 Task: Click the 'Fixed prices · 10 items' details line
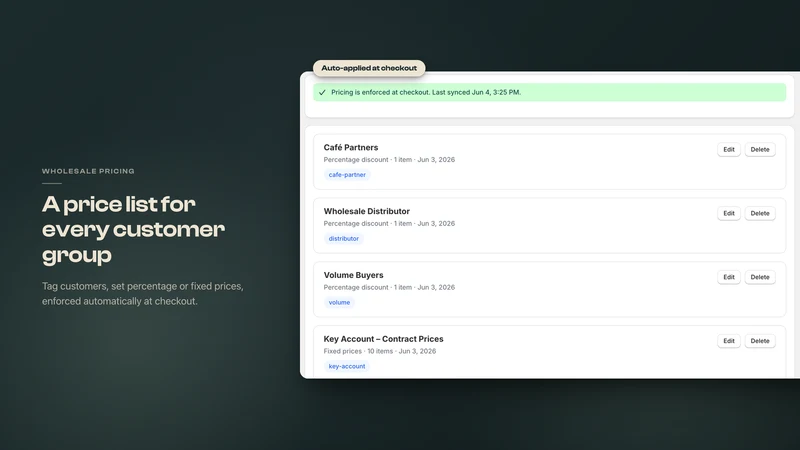click(380, 351)
